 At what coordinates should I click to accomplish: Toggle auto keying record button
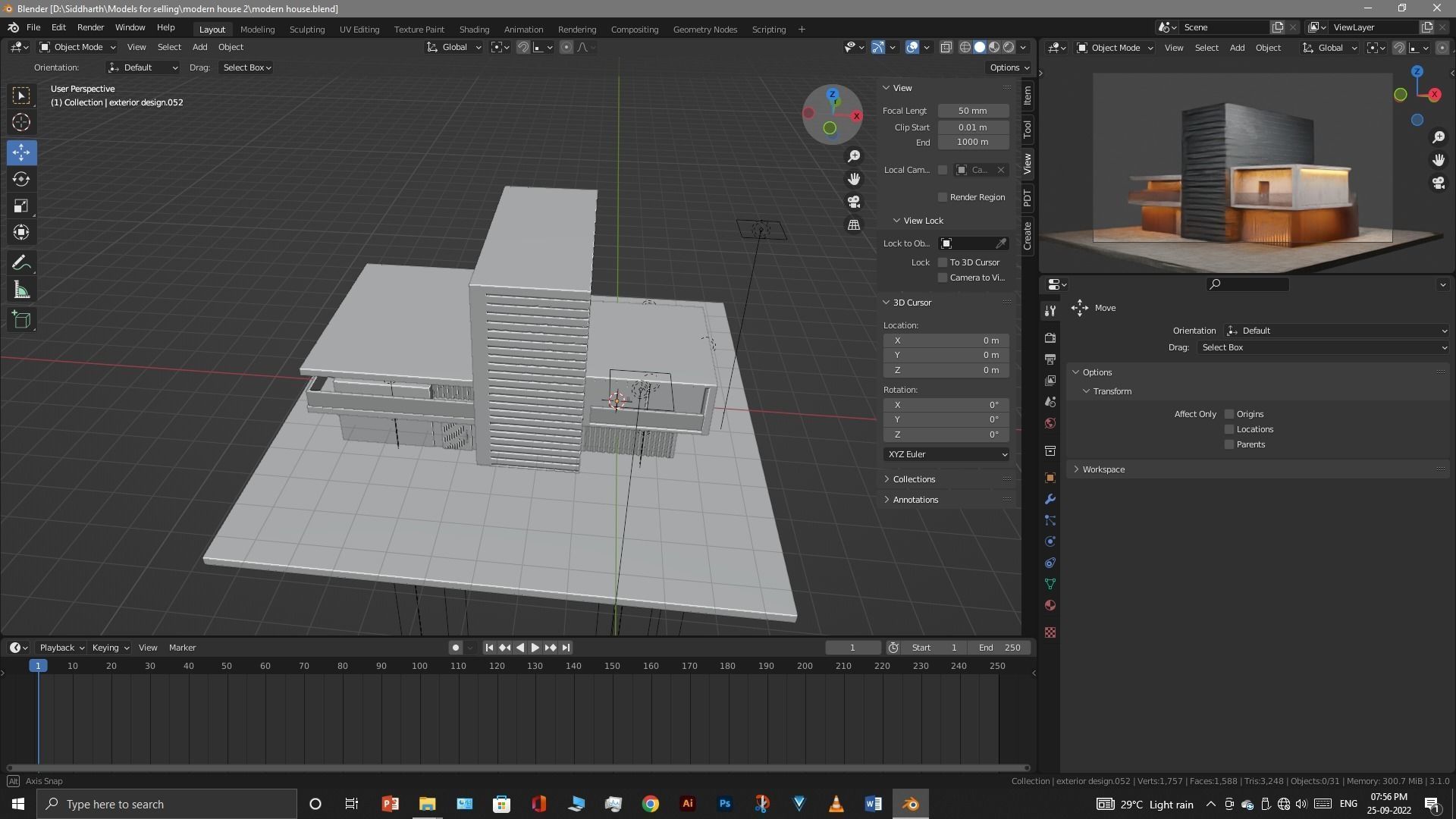pos(455,648)
